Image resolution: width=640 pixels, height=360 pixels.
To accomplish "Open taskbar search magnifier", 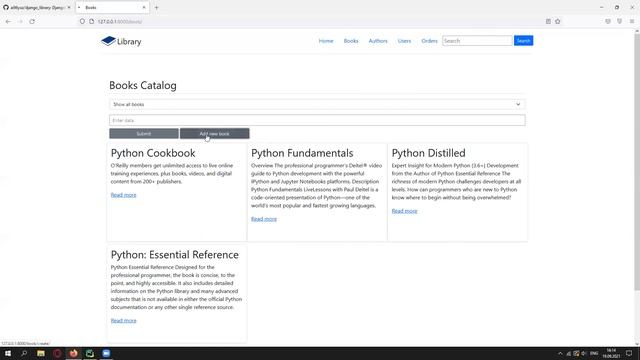I will (x=24, y=353).
